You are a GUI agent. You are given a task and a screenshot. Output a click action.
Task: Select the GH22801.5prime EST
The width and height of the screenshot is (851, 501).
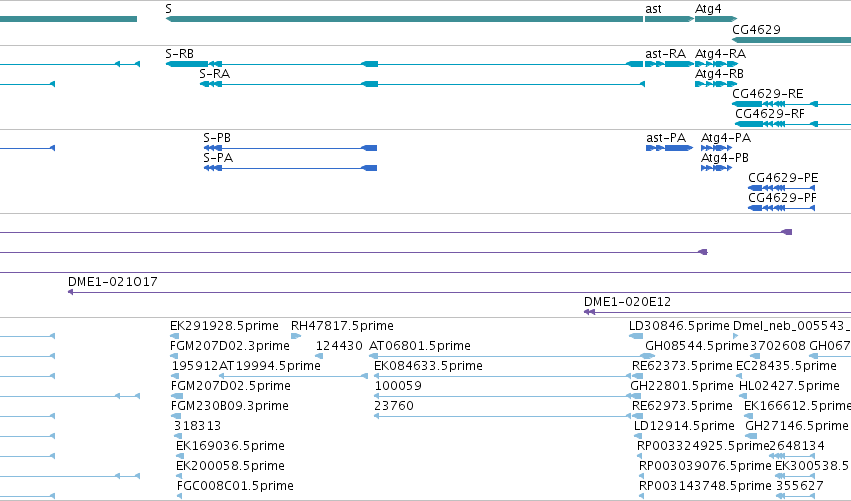pos(634,396)
